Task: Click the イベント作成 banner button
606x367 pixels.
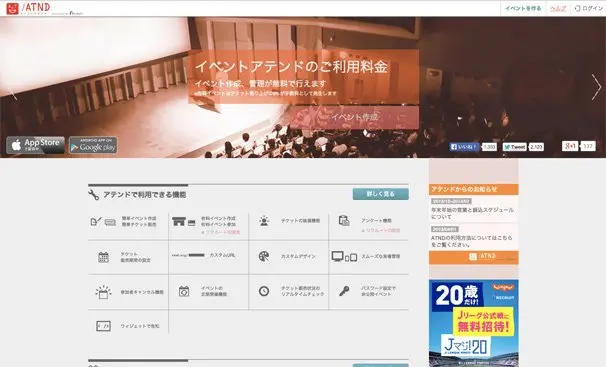Action: [354, 117]
